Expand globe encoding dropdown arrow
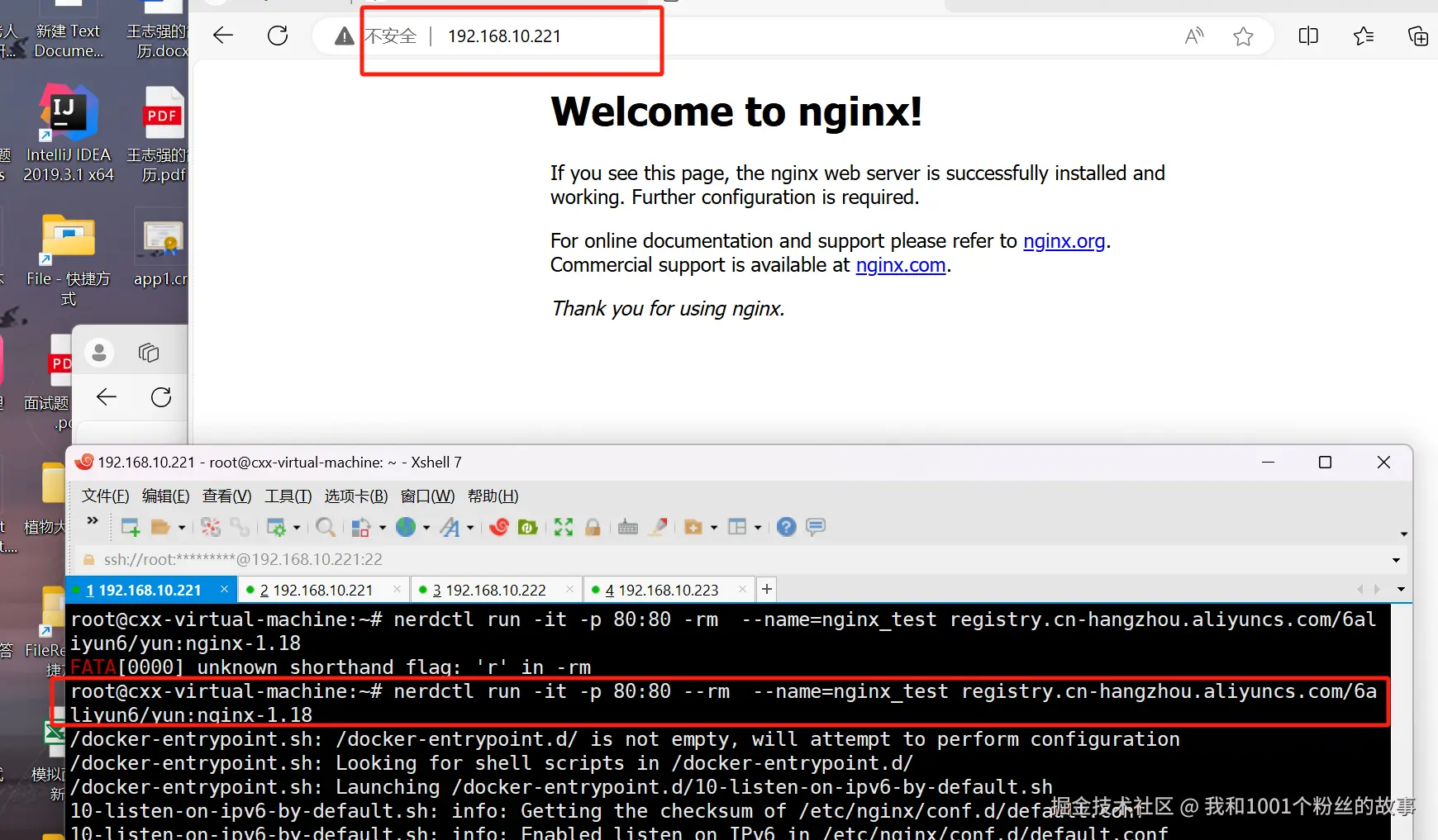The width and height of the screenshot is (1438, 840). 426,528
